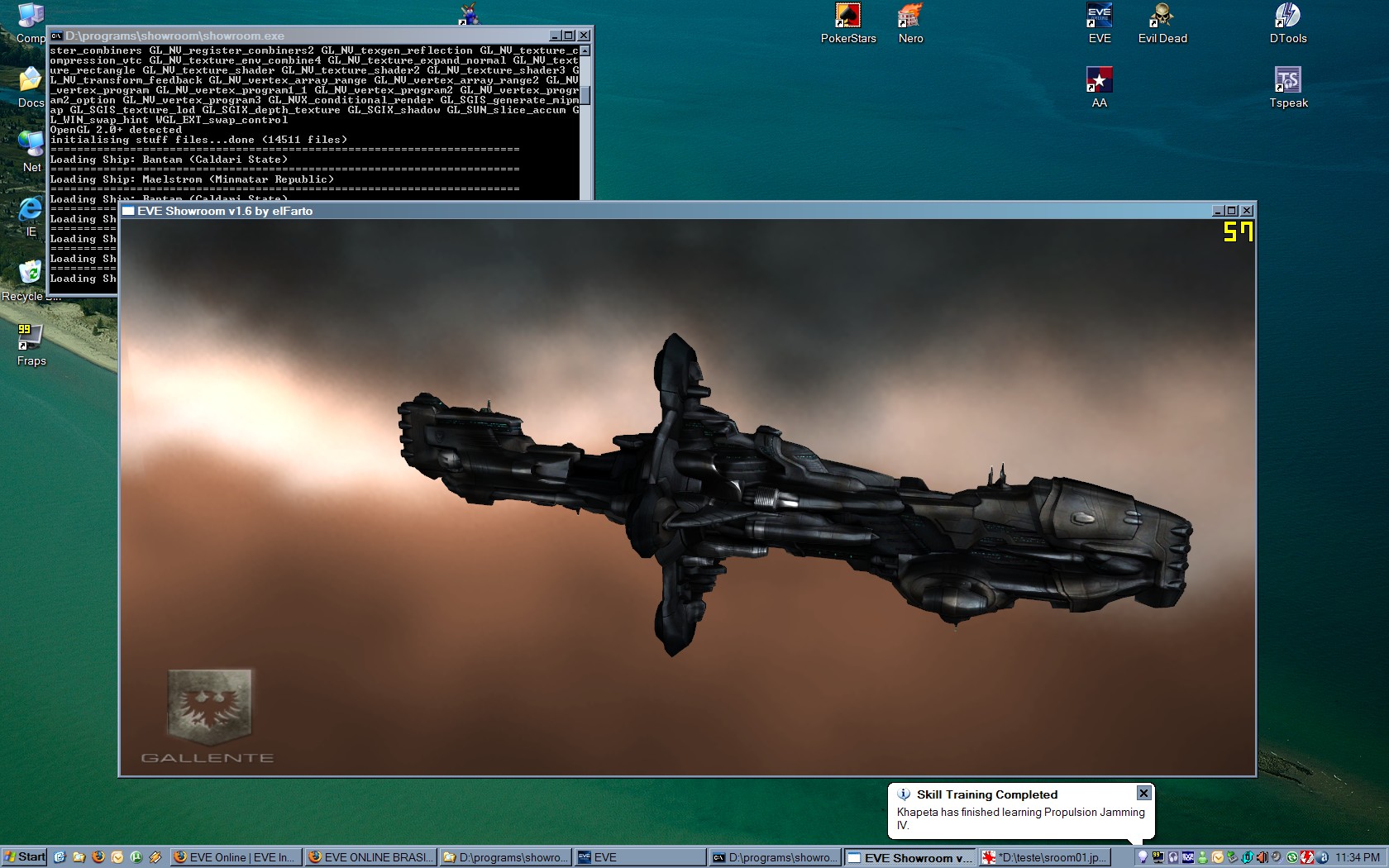This screenshot has width=1389, height=868.
Task: Launch uTorrent from the quick launch bar
Action: [x=136, y=857]
